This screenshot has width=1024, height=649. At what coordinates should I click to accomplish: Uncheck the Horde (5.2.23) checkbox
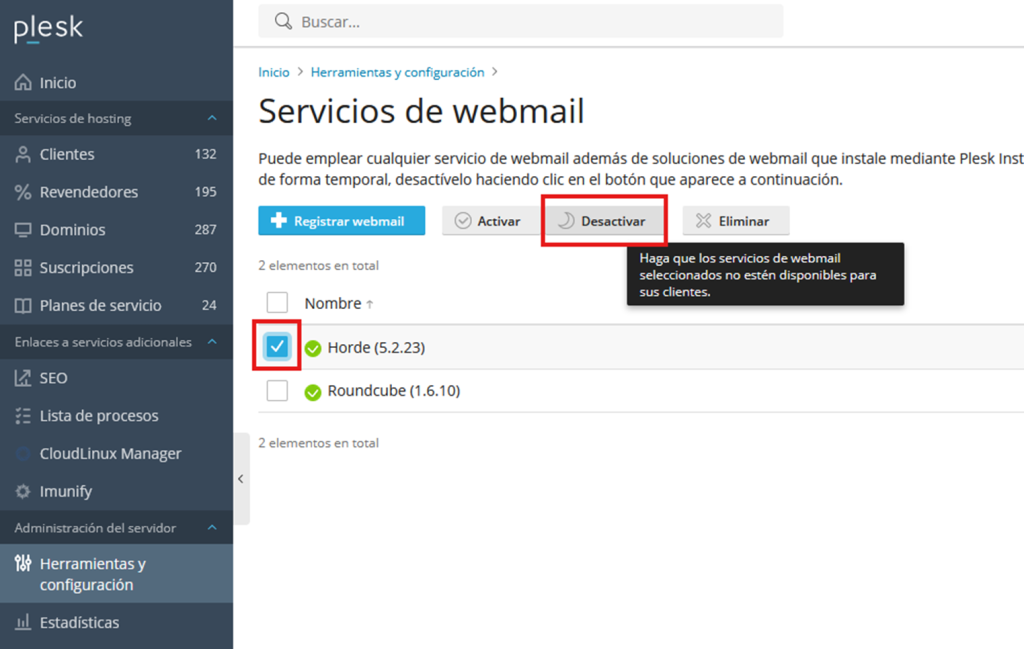click(277, 346)
